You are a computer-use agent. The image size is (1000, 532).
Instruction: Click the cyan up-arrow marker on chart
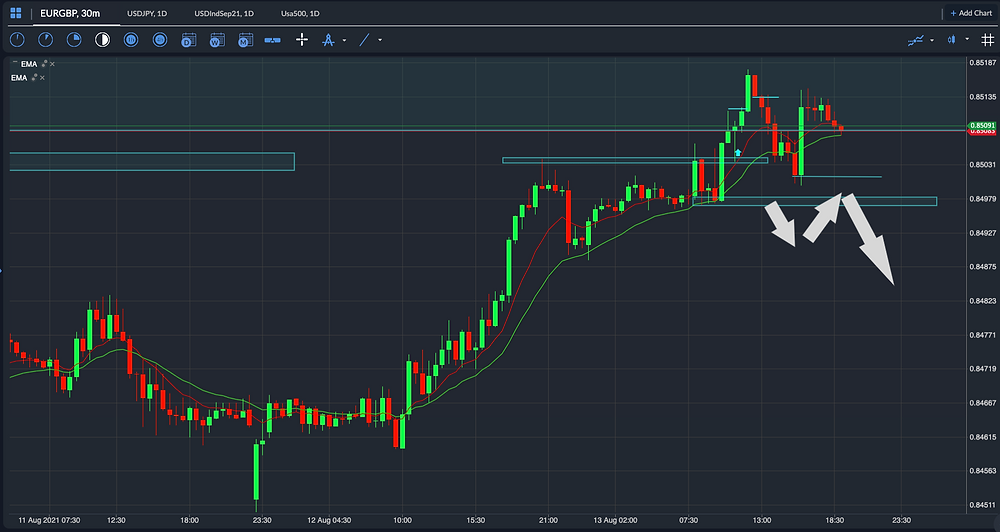click(x=738, y=152)
